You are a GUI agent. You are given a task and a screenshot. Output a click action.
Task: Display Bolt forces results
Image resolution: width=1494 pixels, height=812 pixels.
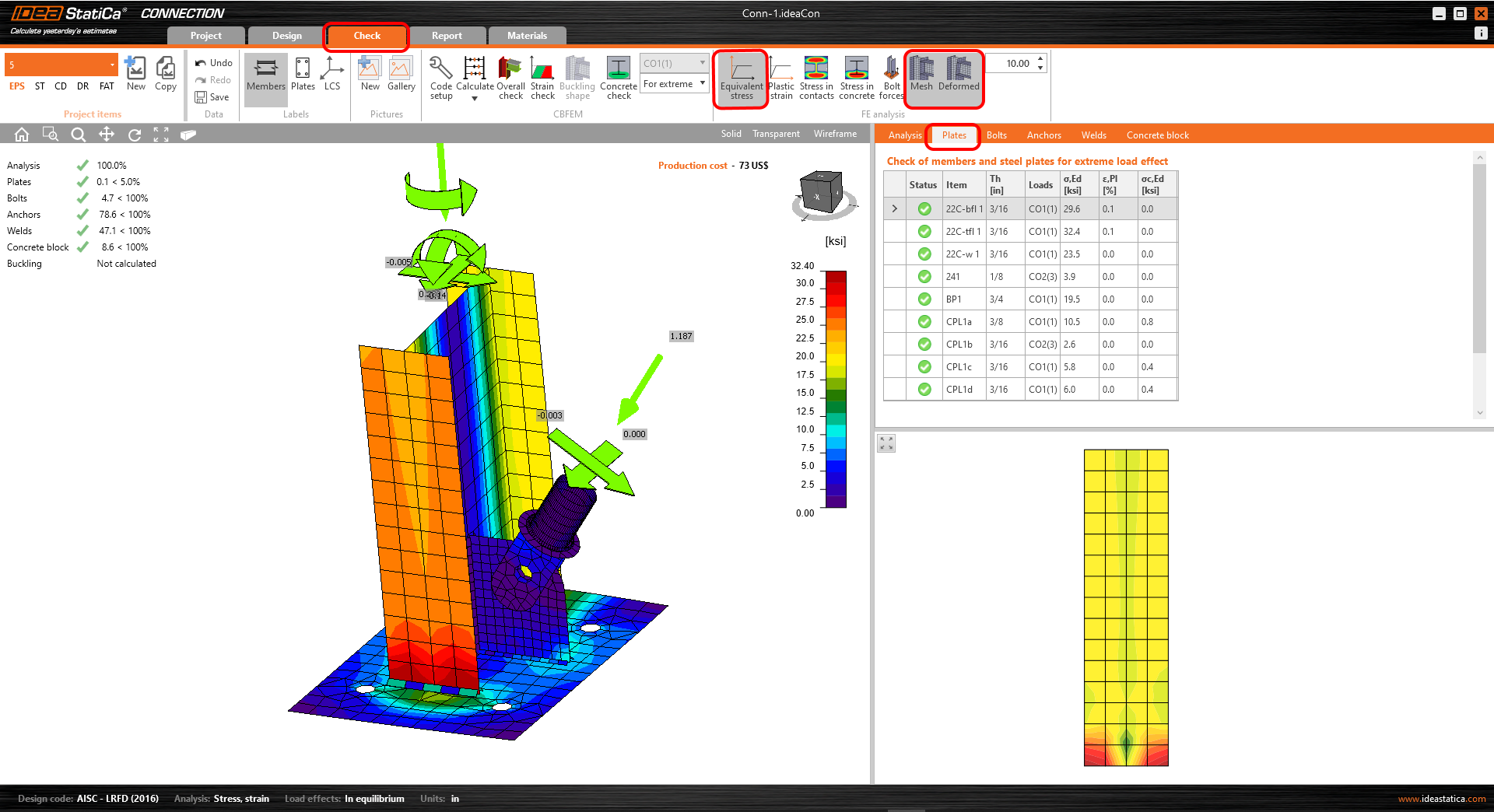(891, 78)
